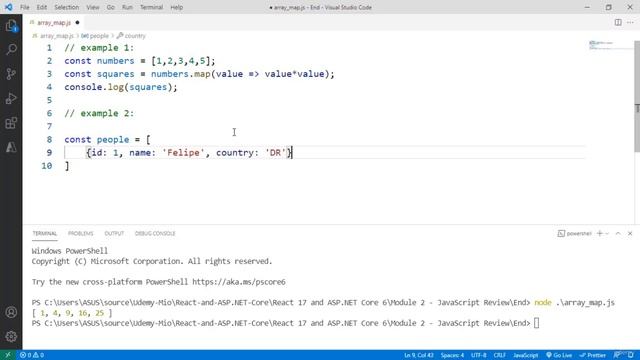Open the Manage gear icon

[x=11, y=336]
